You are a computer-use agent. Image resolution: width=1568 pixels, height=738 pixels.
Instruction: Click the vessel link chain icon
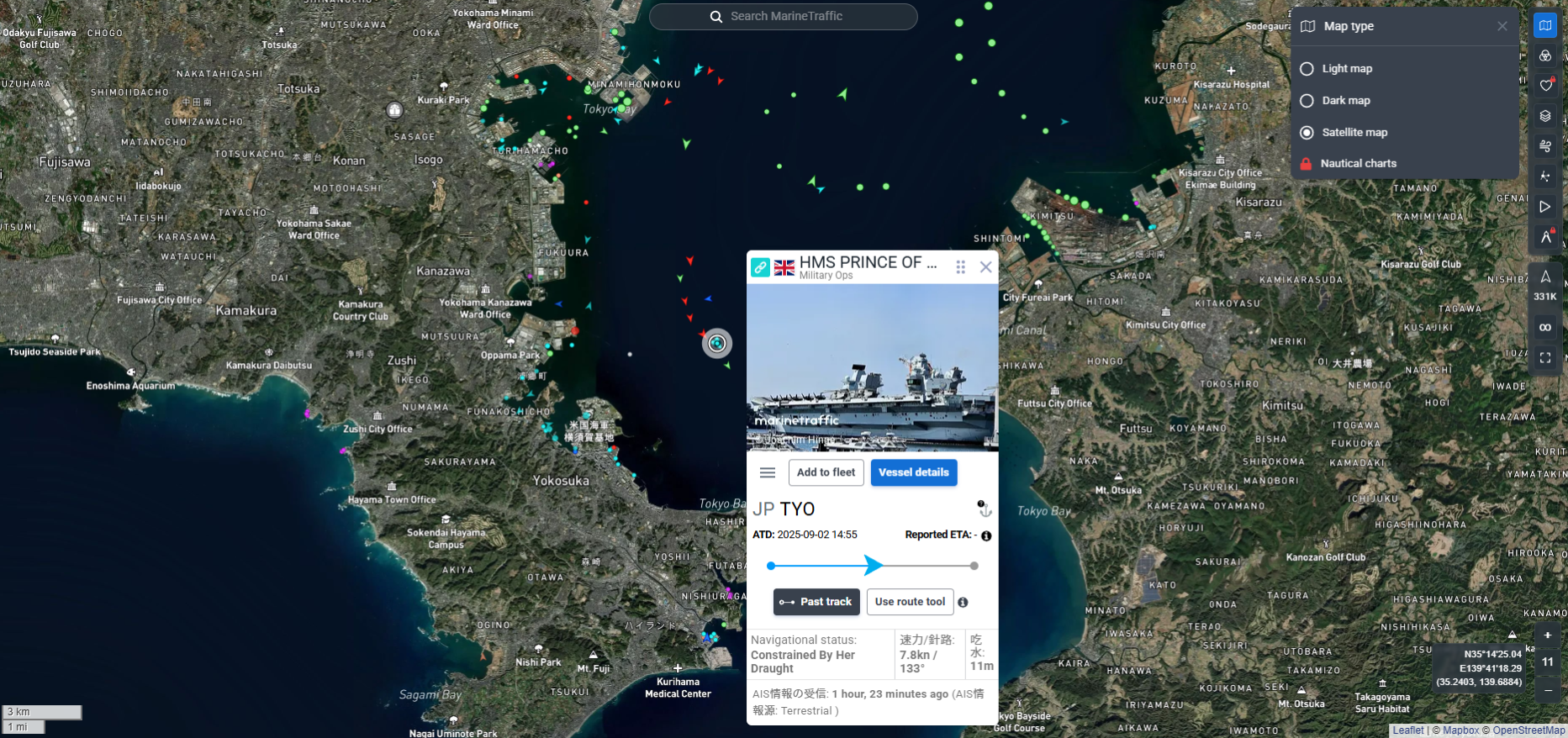tap(760, 267)
